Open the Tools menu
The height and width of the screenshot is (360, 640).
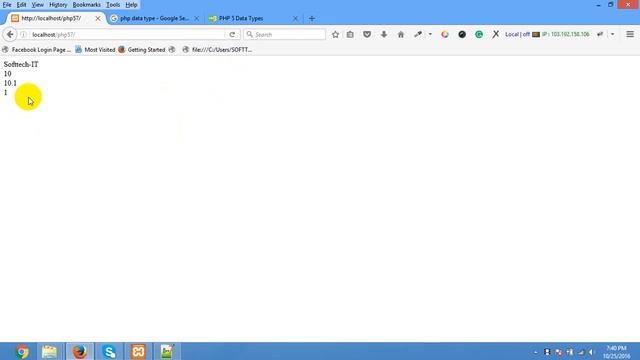pos(113,5)
